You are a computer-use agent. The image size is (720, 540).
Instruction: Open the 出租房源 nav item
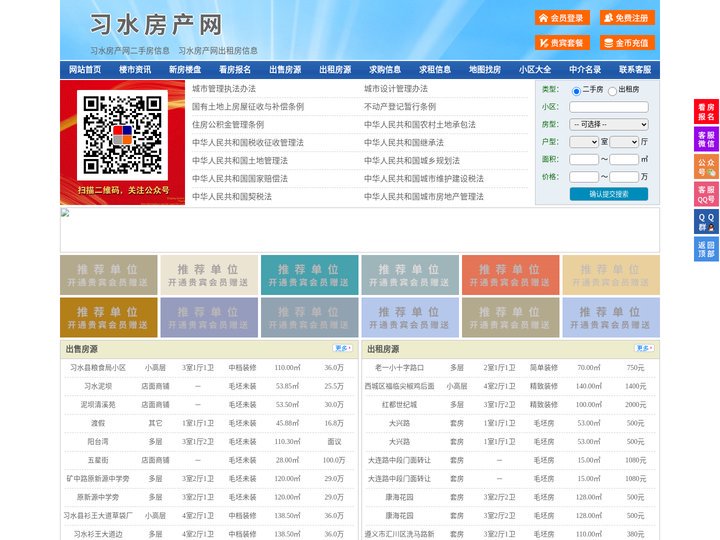click(x=335, y=70)
